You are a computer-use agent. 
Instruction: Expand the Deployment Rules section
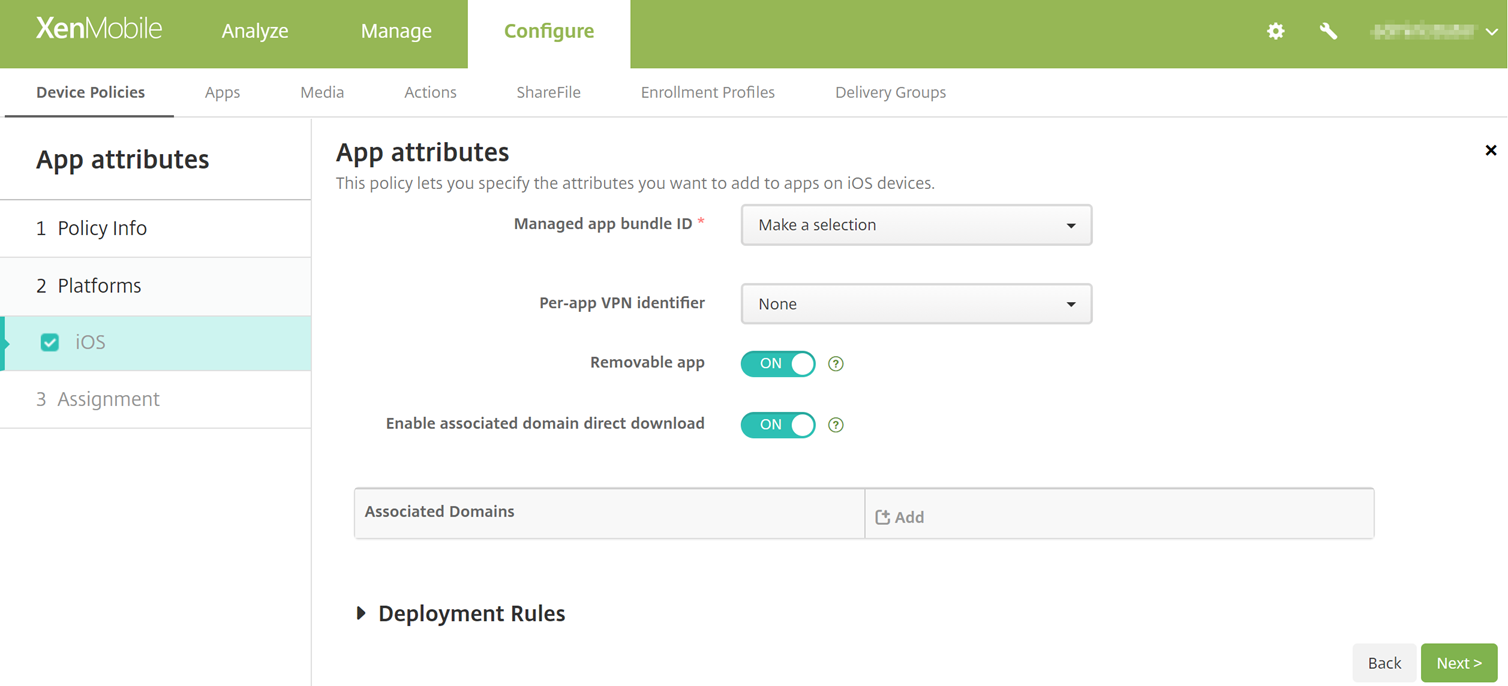361,613
